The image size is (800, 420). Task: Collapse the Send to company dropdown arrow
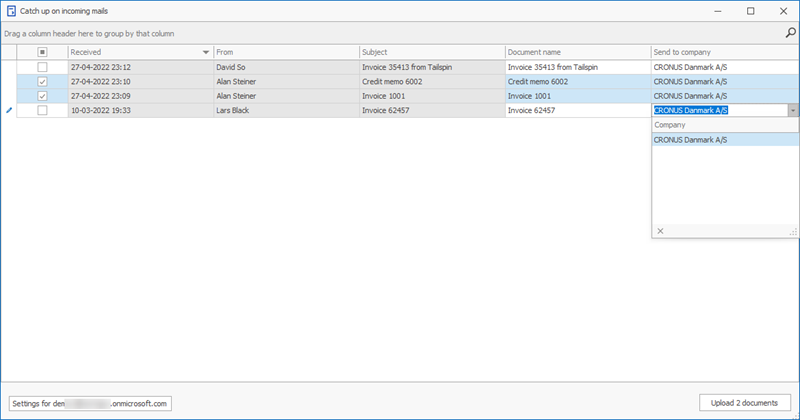tap(792, 111)
